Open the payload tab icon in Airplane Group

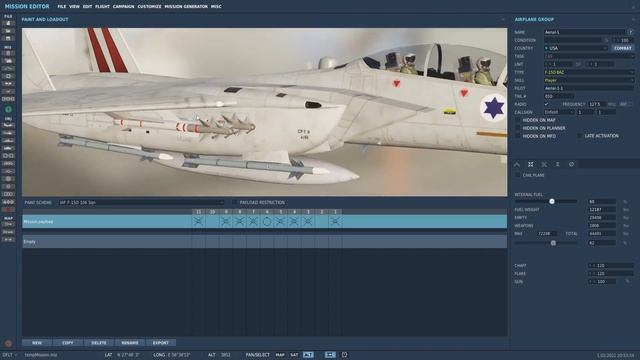(x=531, y=164)
